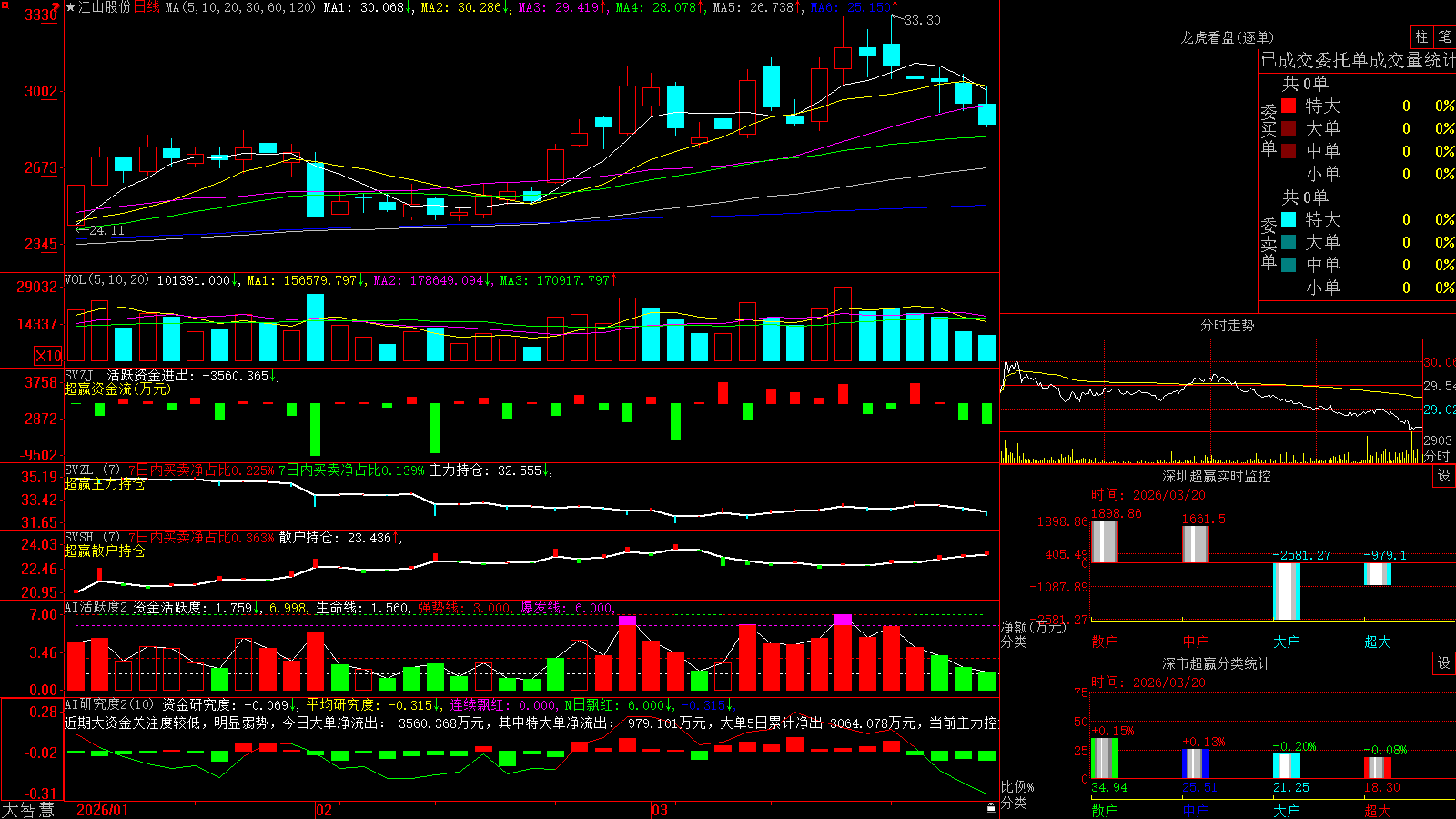
Task: Select the SVZL (7) indicator title
Action: [92, 470]
